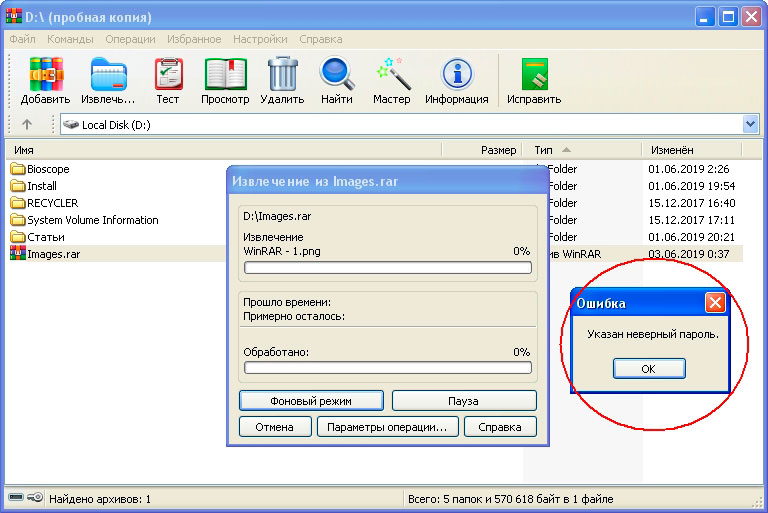Minimize the WinRAR window

click(x=704, y=17)
